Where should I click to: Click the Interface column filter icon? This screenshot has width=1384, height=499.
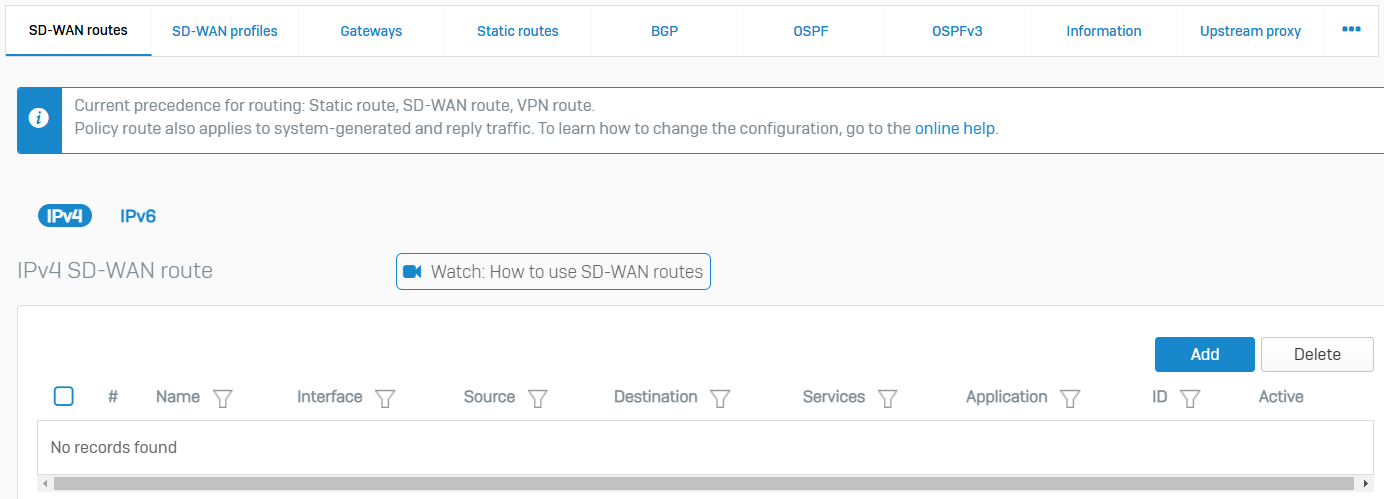385,398
